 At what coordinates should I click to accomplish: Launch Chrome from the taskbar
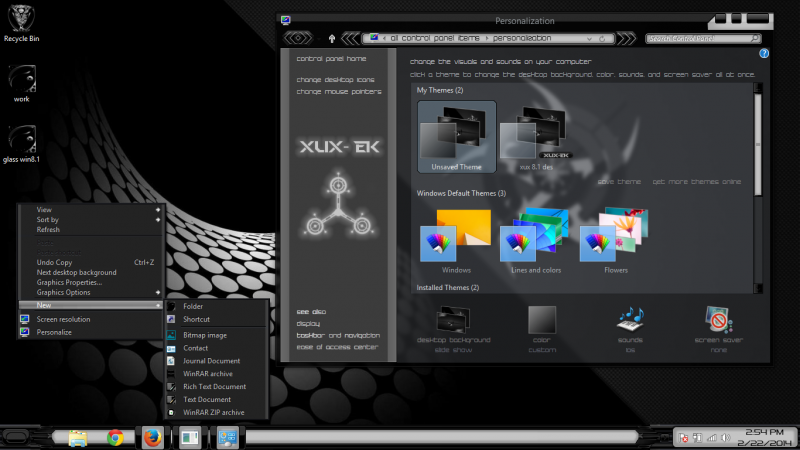(115, 438)
